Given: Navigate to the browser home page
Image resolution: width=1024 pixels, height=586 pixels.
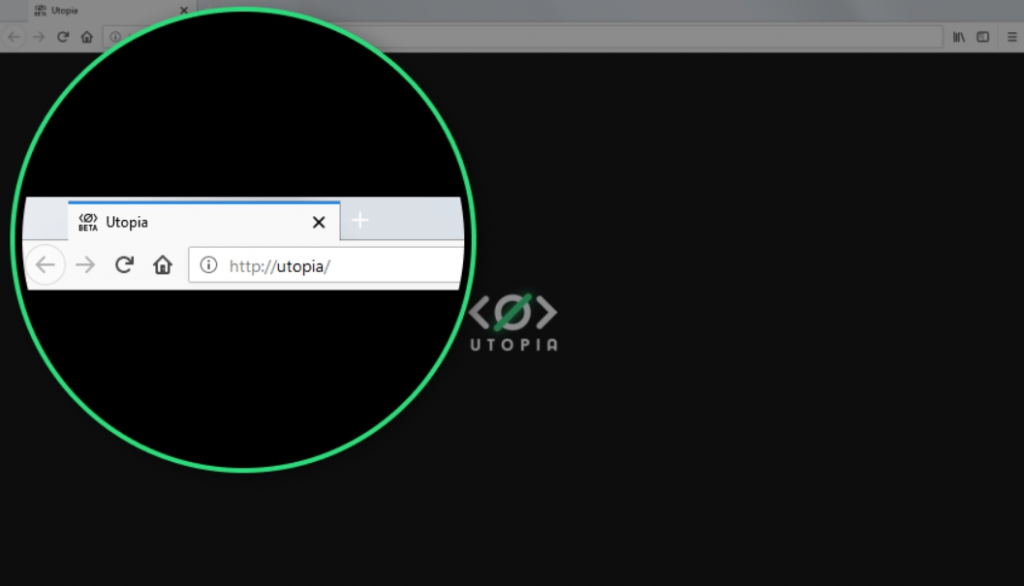Looking at the screenshot, I should point(86,36).
